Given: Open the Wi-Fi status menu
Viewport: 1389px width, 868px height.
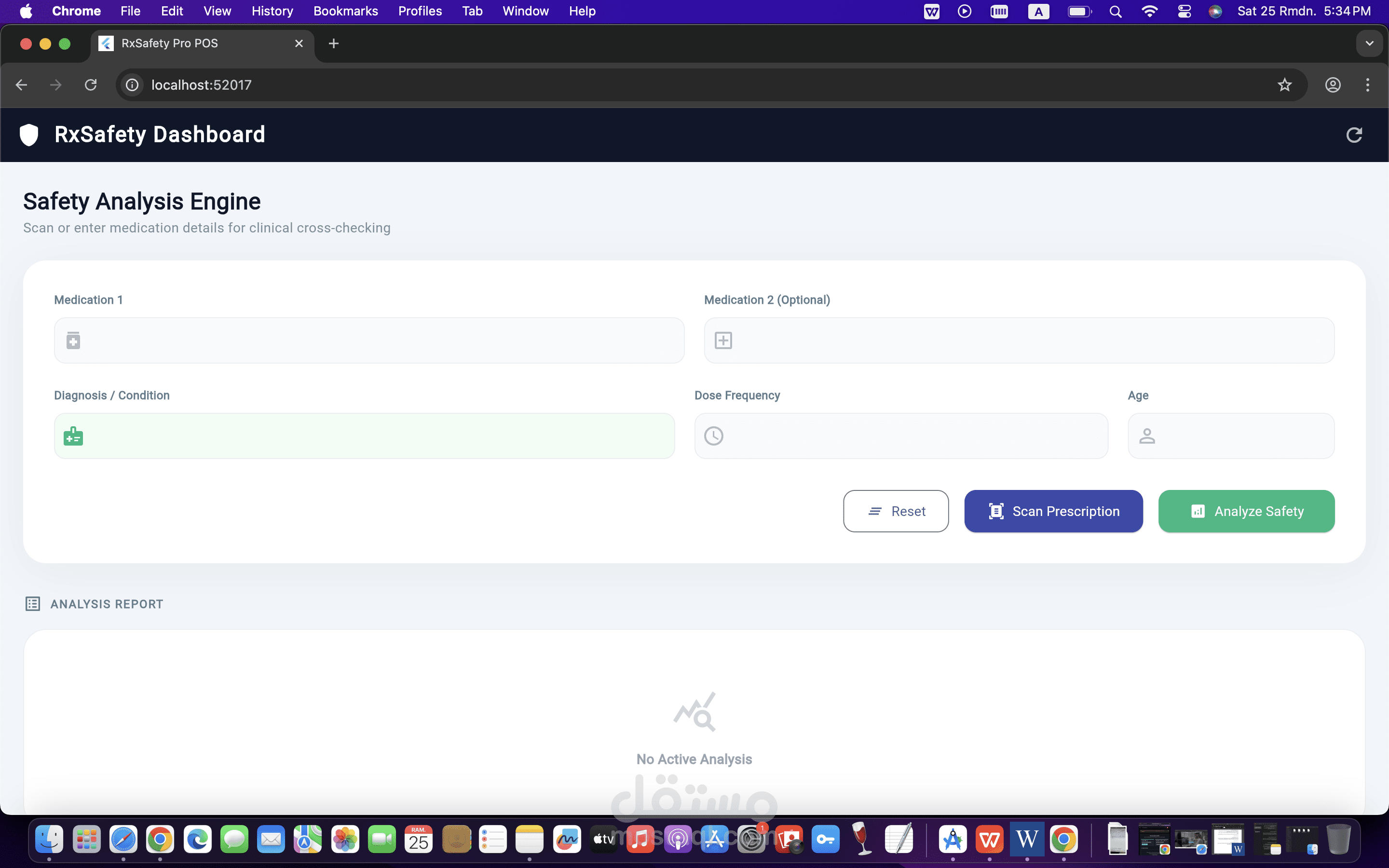Looking at the screenshot, I should (1149, 12).
